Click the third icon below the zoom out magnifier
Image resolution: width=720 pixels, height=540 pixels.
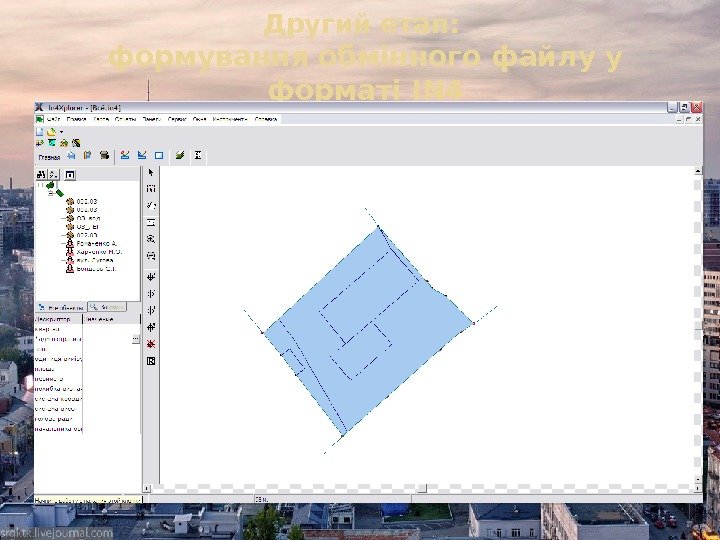click(x=151, y=311)
